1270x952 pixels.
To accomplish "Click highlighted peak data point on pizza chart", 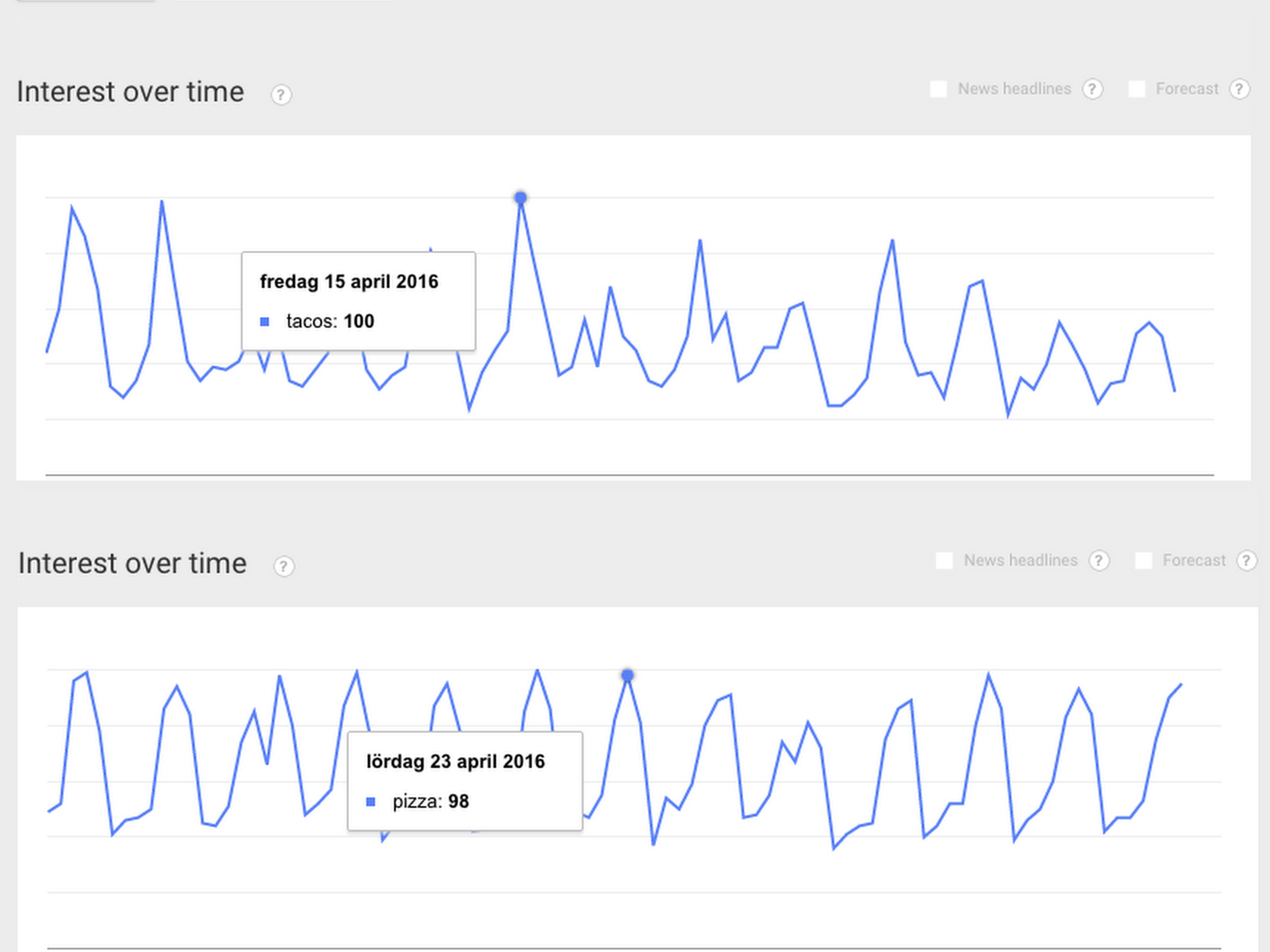I will [x=628, y=675].
